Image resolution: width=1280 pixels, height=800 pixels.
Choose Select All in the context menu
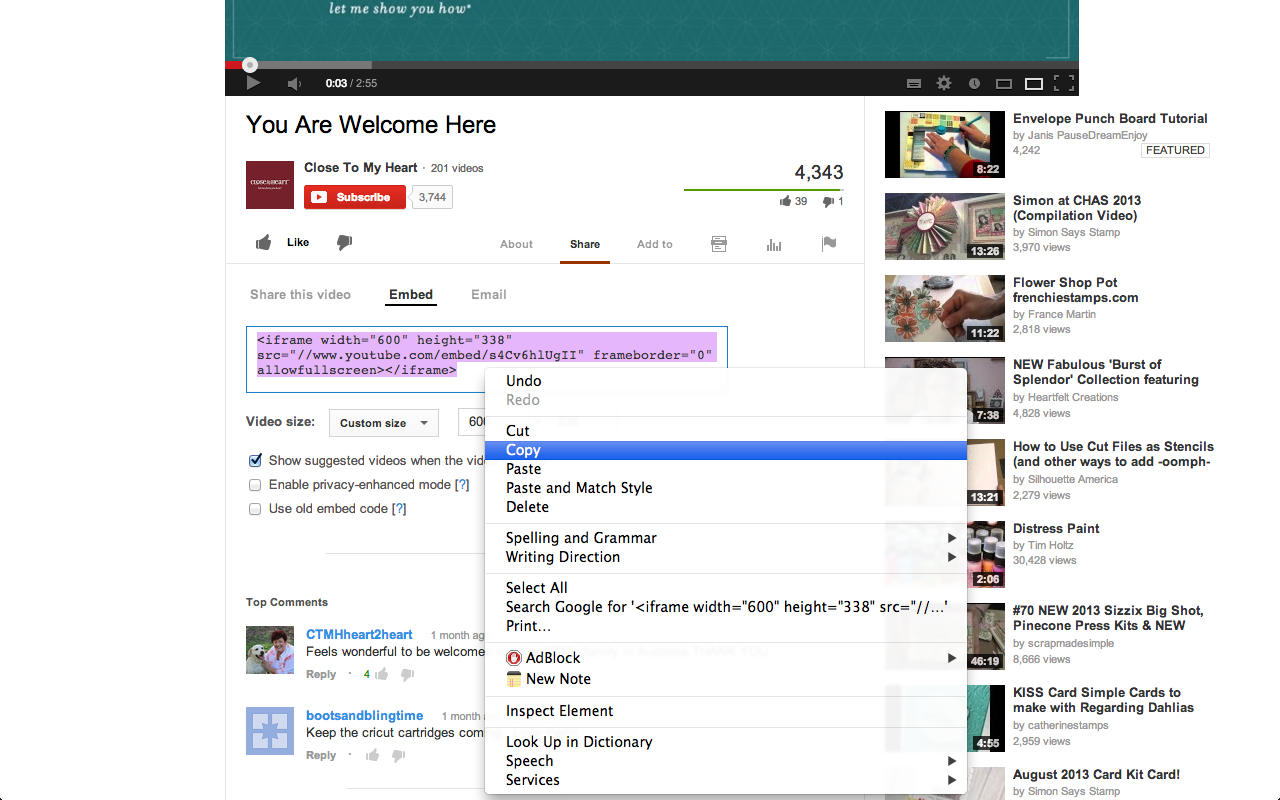[725, 588]
